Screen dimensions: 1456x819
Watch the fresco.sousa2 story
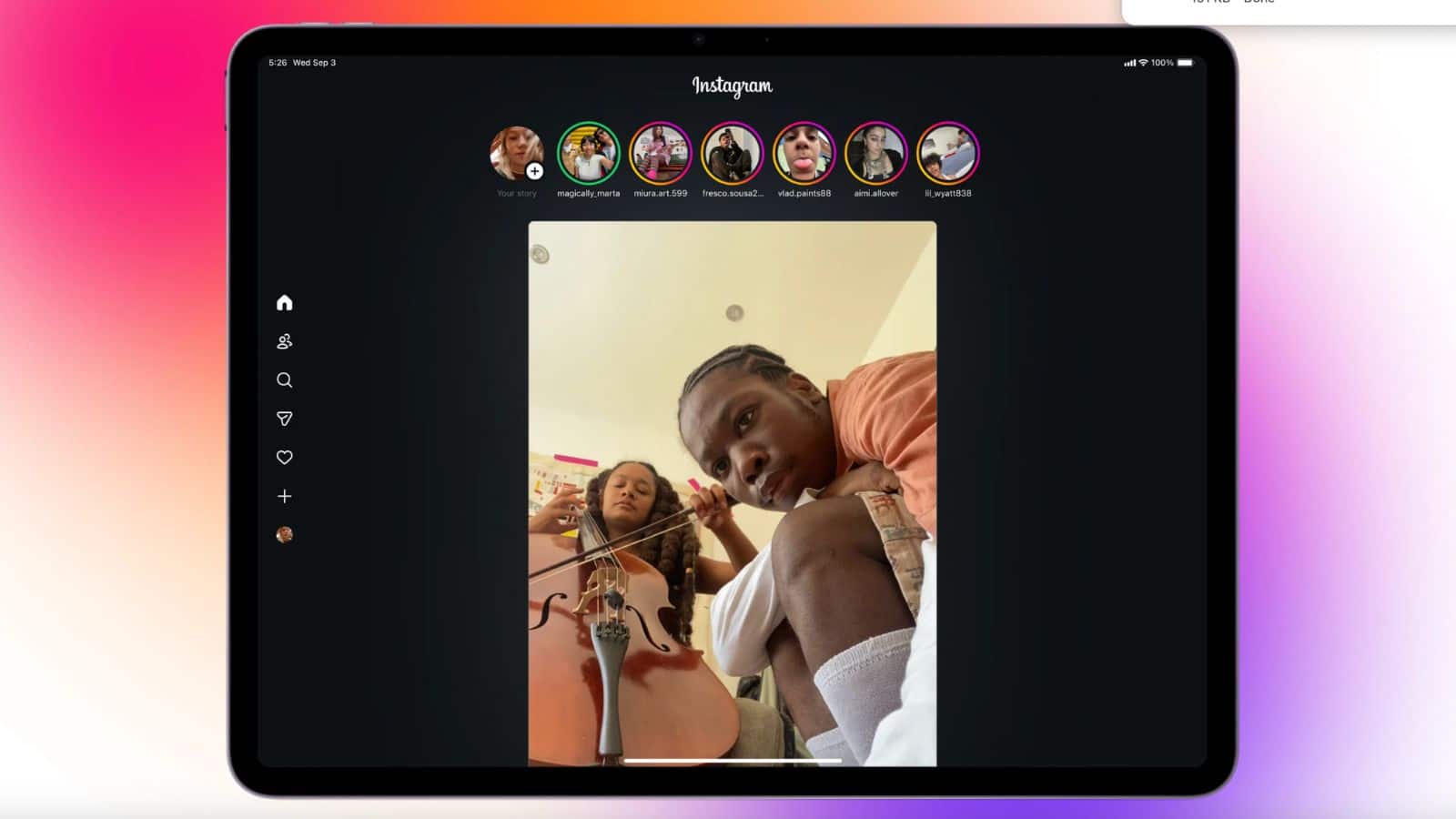click(732, 153)
